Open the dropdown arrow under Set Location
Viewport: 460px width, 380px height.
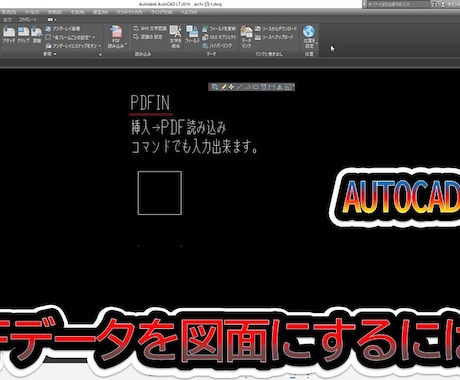[x=316, y=43]
